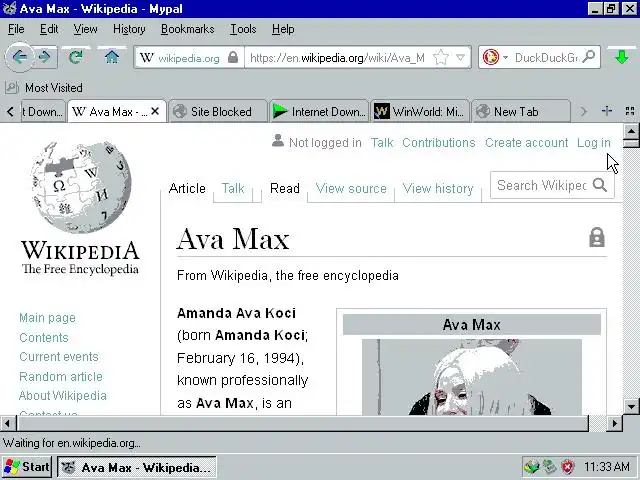The image size is (640, 480).
Task: Open the Tools menu
Action: tap(243, 29)
